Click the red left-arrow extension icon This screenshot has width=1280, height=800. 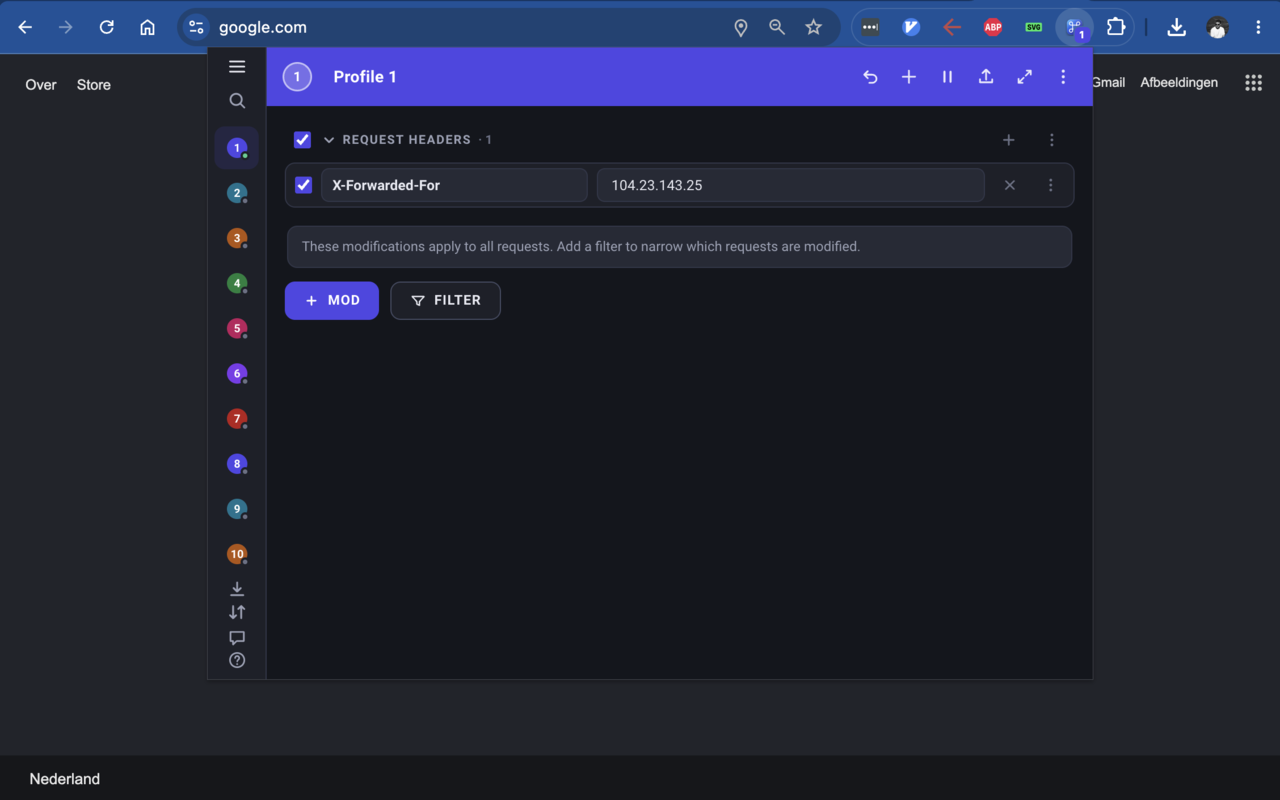[952, 27]
